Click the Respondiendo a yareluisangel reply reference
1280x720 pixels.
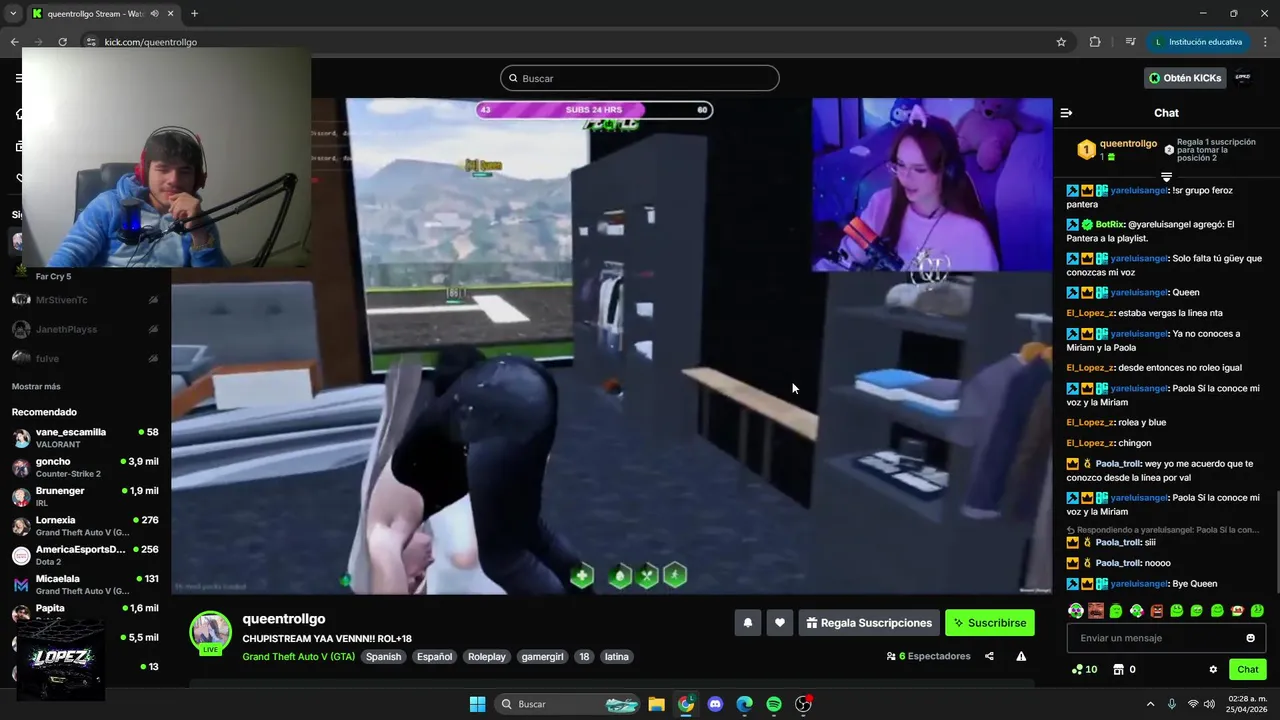click(1162, 530)
